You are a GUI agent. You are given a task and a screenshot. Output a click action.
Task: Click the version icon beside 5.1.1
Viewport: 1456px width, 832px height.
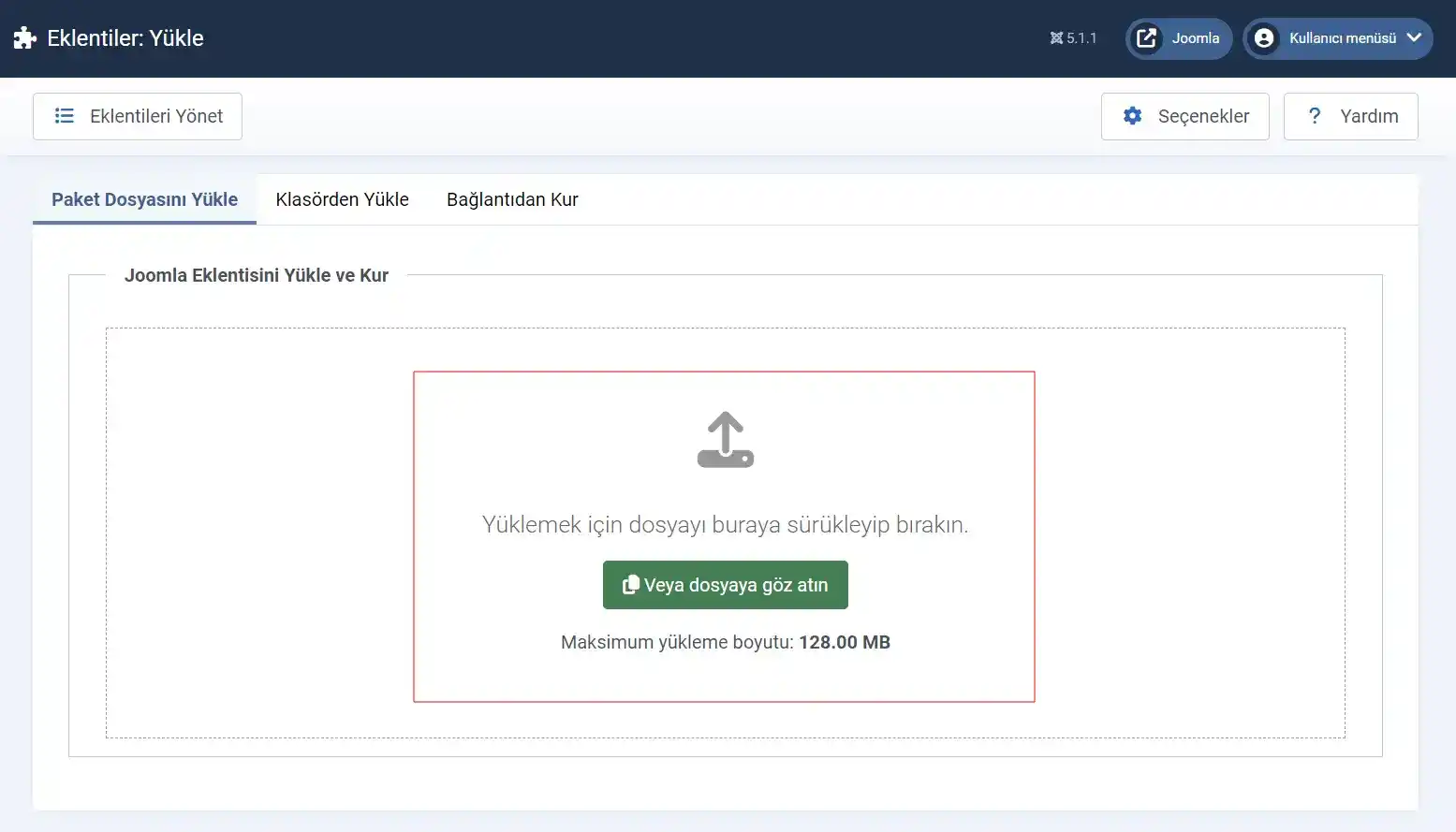point(1054,38)
